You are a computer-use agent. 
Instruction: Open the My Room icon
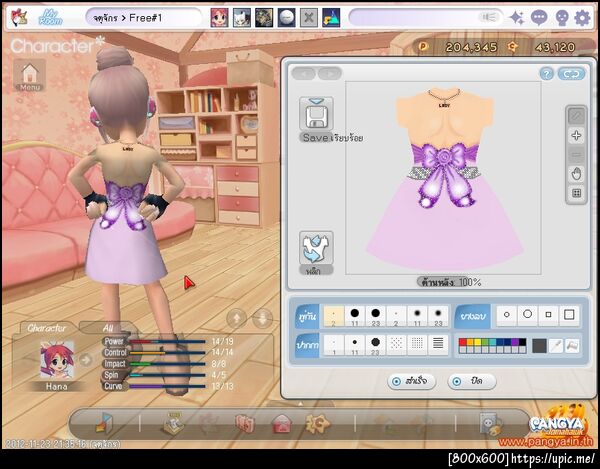tap(50, 18)
